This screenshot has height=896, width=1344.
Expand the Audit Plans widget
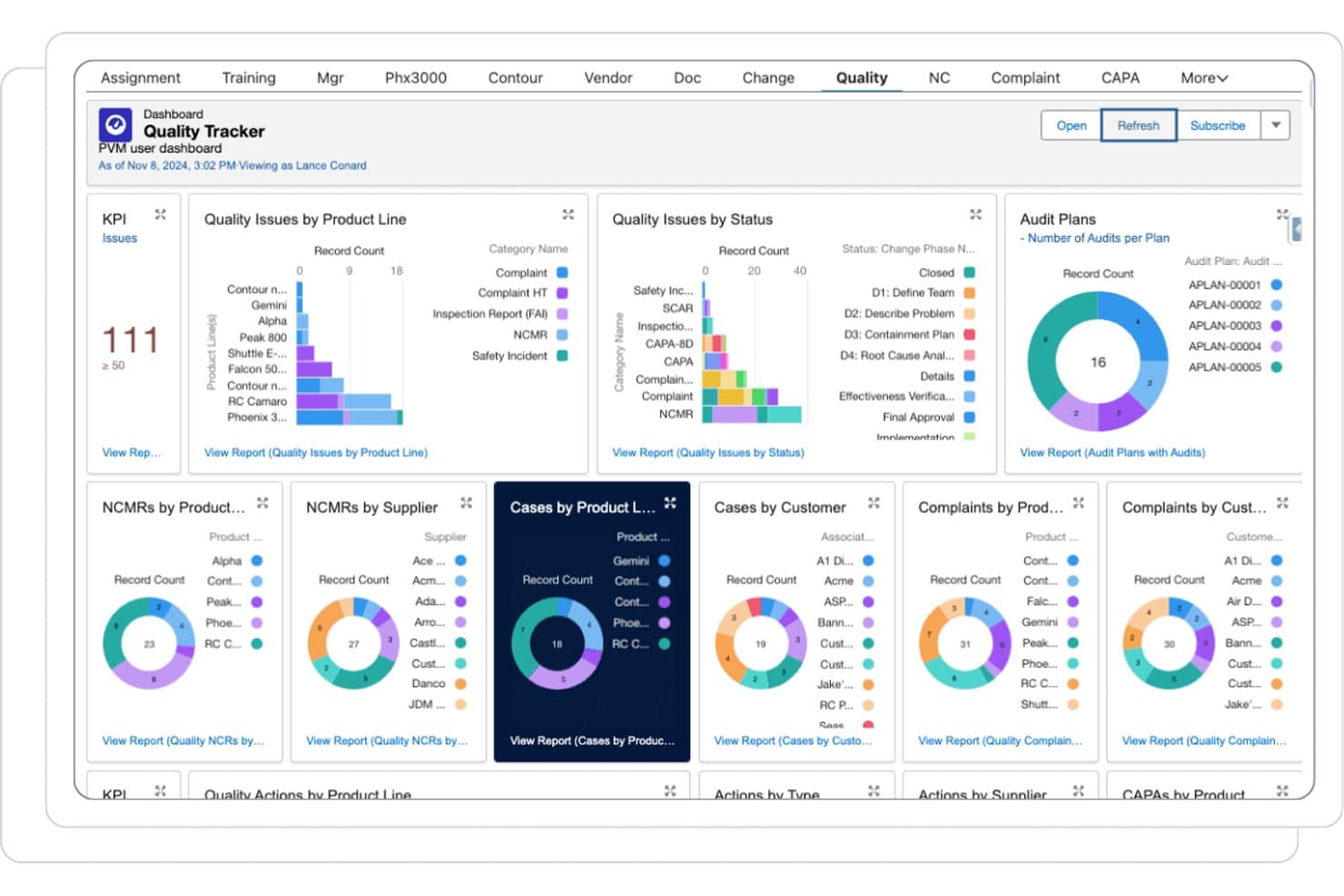click(1282, 214)
